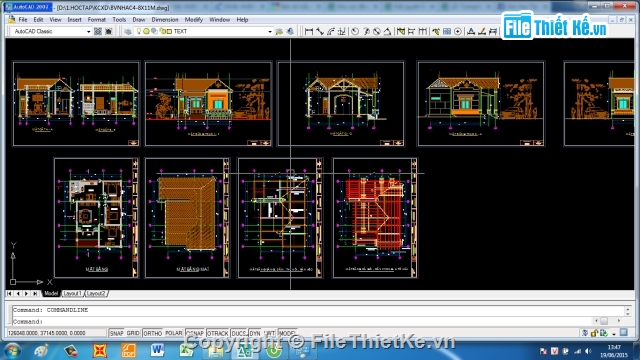The image size is (640, 360).
Task: Toggle ORTHO mode
Action: pyautogui.click(x=153, y=333)
